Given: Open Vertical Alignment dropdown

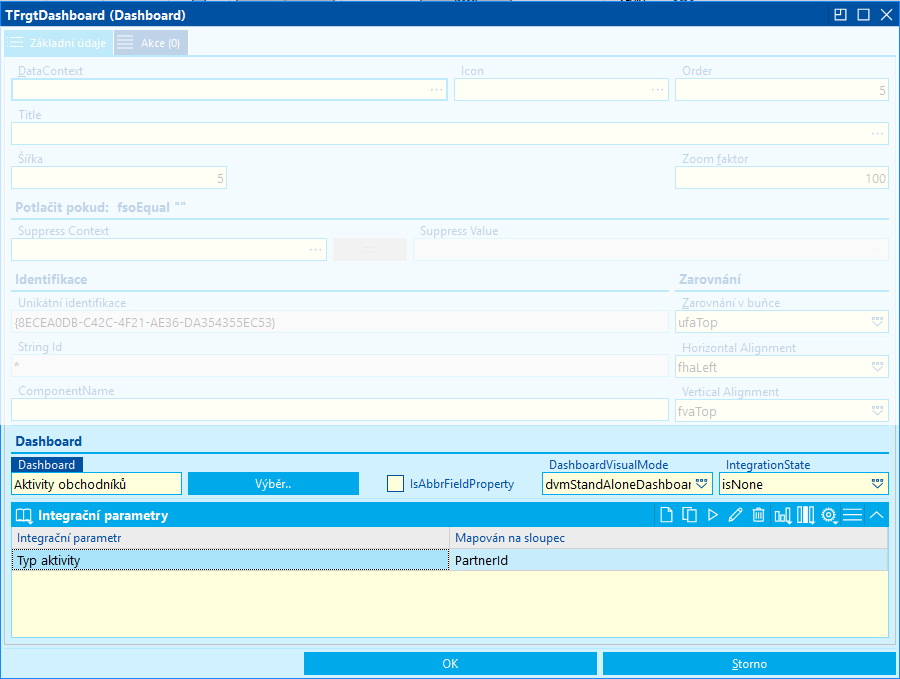Looking at the screenshot, I should (x=877, y=410).
